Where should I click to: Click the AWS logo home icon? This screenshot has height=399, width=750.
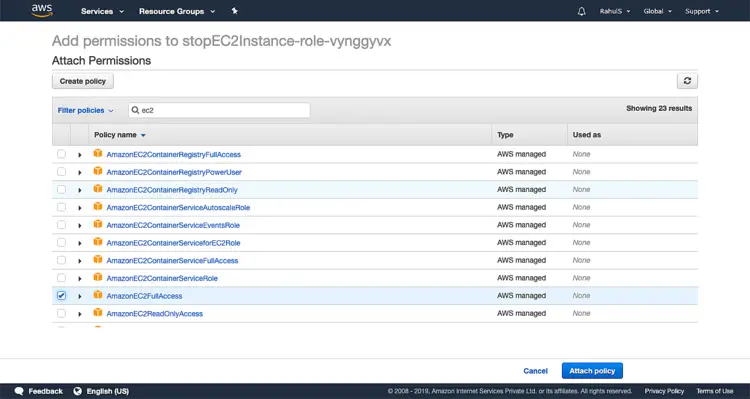coord(42,11)
